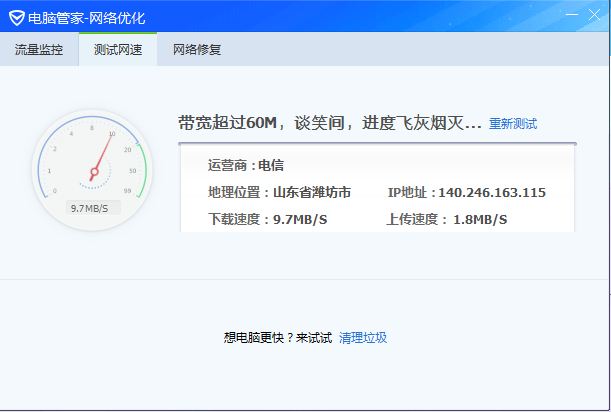611x412 pixels.
Task: Click the IP地址 140.246.163.115 value
Action: tap(492, 193)
